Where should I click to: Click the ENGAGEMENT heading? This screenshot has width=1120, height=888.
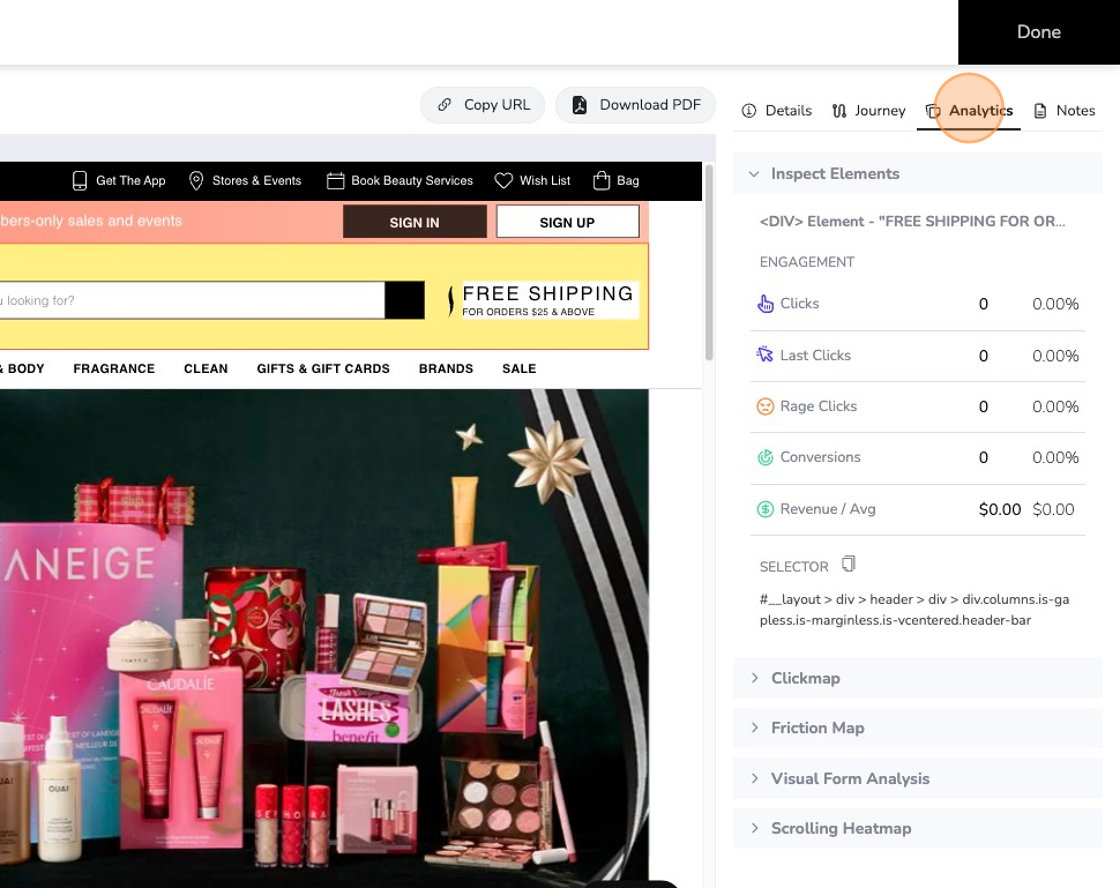coord(807,262)
